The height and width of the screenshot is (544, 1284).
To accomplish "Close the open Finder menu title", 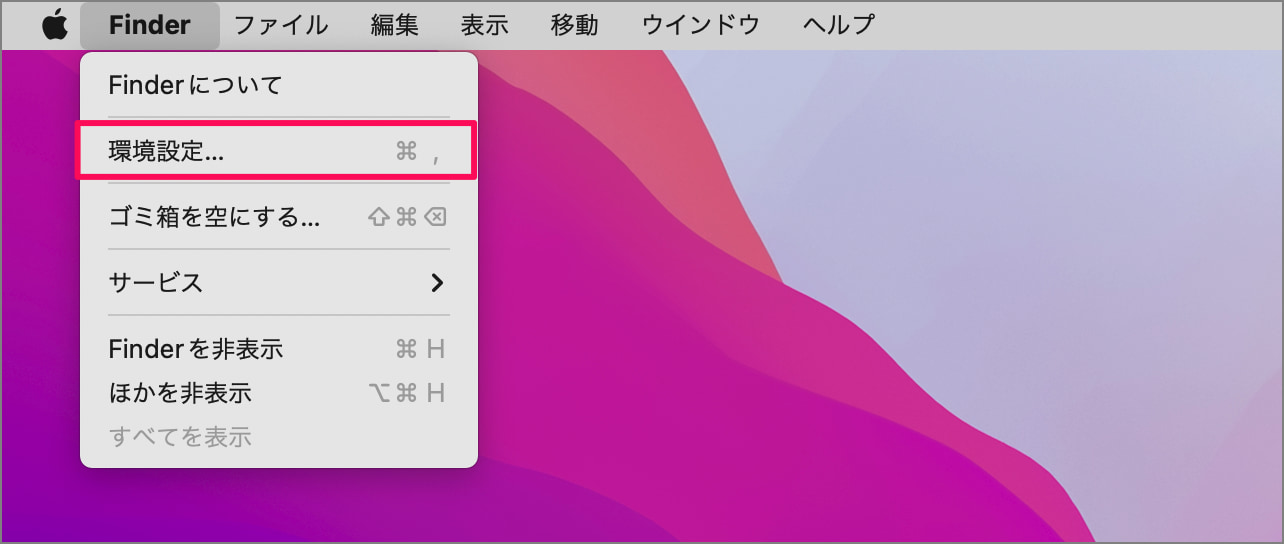I will [150, 25].
